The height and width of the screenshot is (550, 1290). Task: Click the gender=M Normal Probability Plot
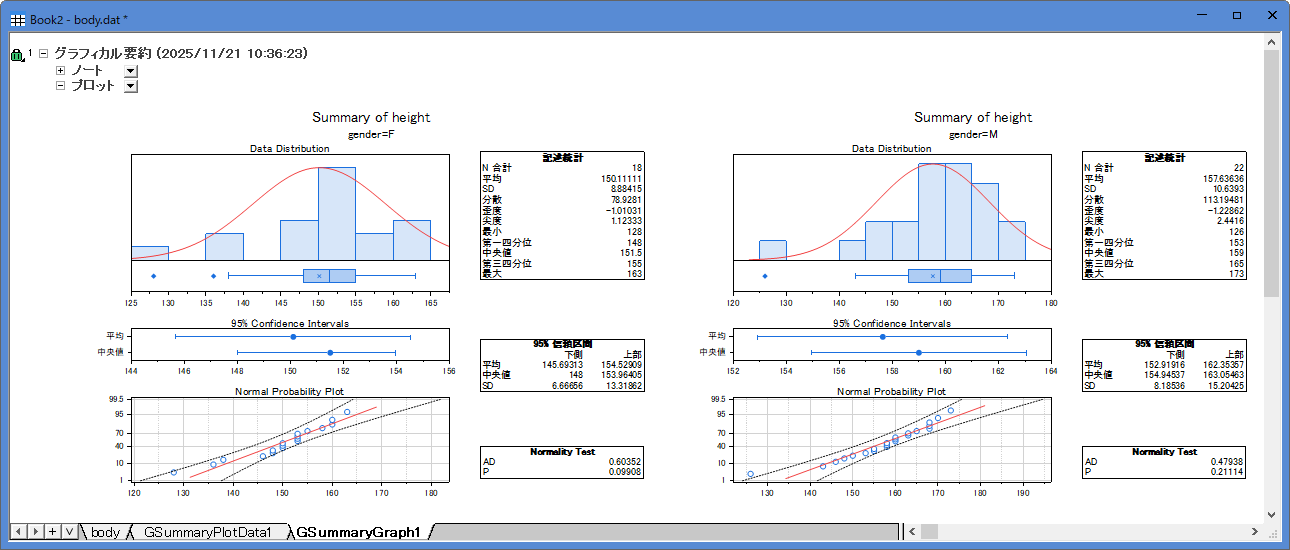892,438
